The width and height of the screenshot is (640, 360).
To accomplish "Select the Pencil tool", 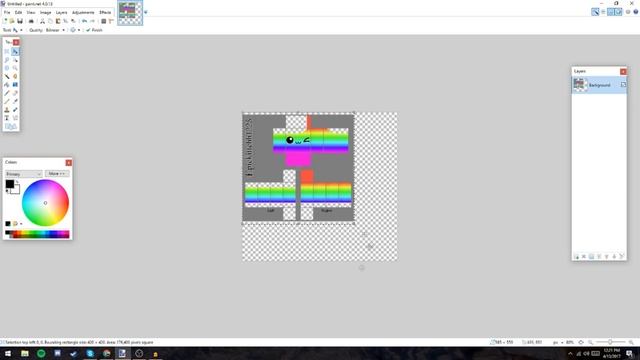I will (7, 101).
